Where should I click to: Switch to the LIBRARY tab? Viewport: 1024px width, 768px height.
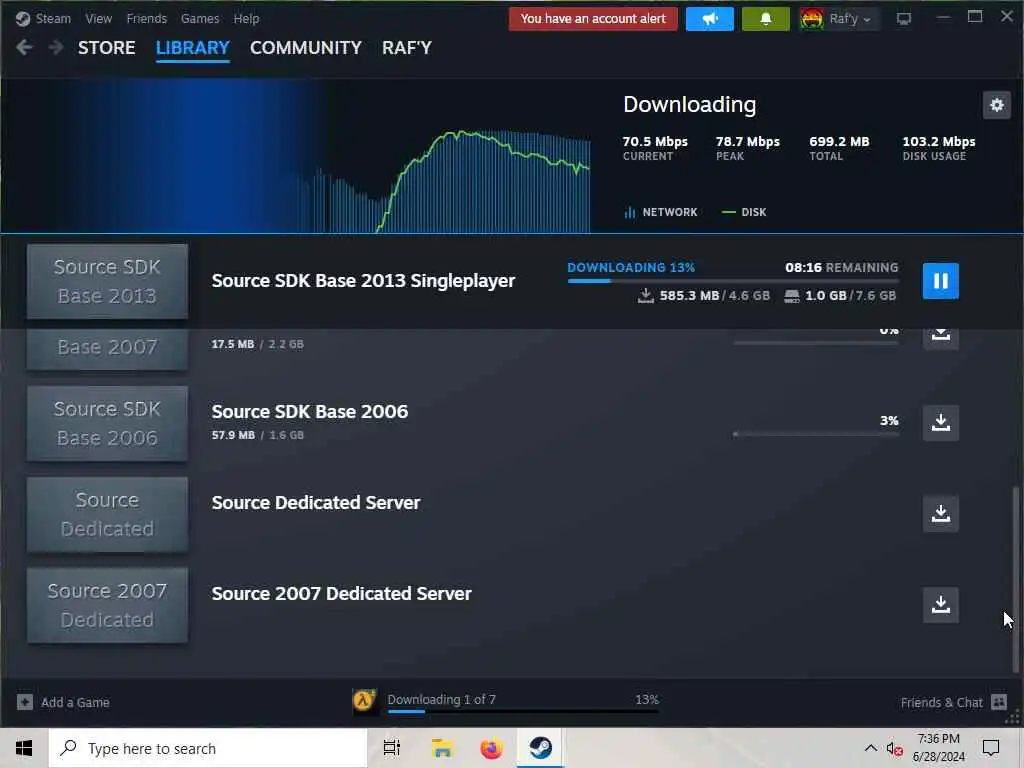tap(193, 48)
